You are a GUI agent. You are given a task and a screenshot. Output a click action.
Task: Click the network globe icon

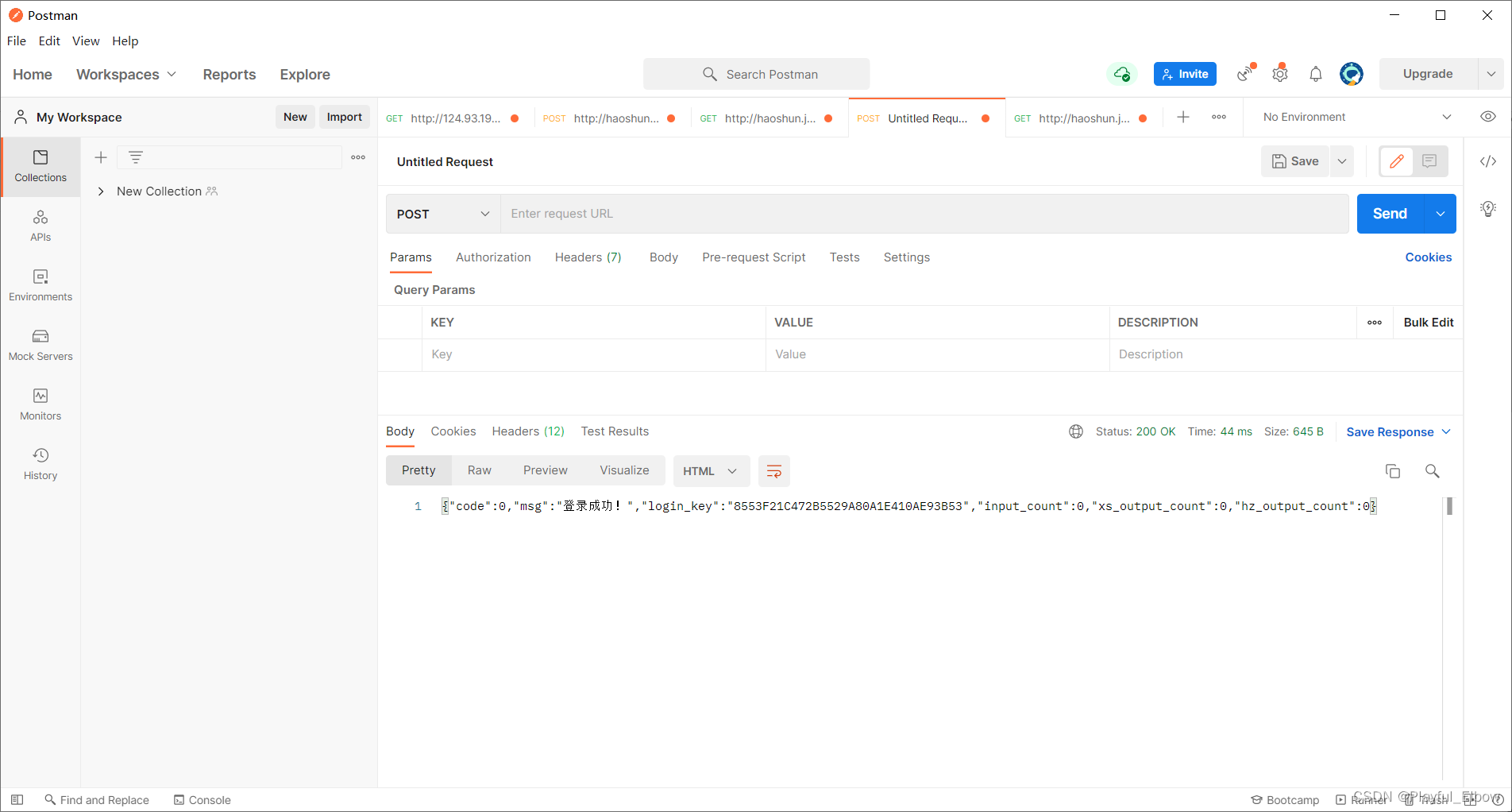[x=1076, y=431]
